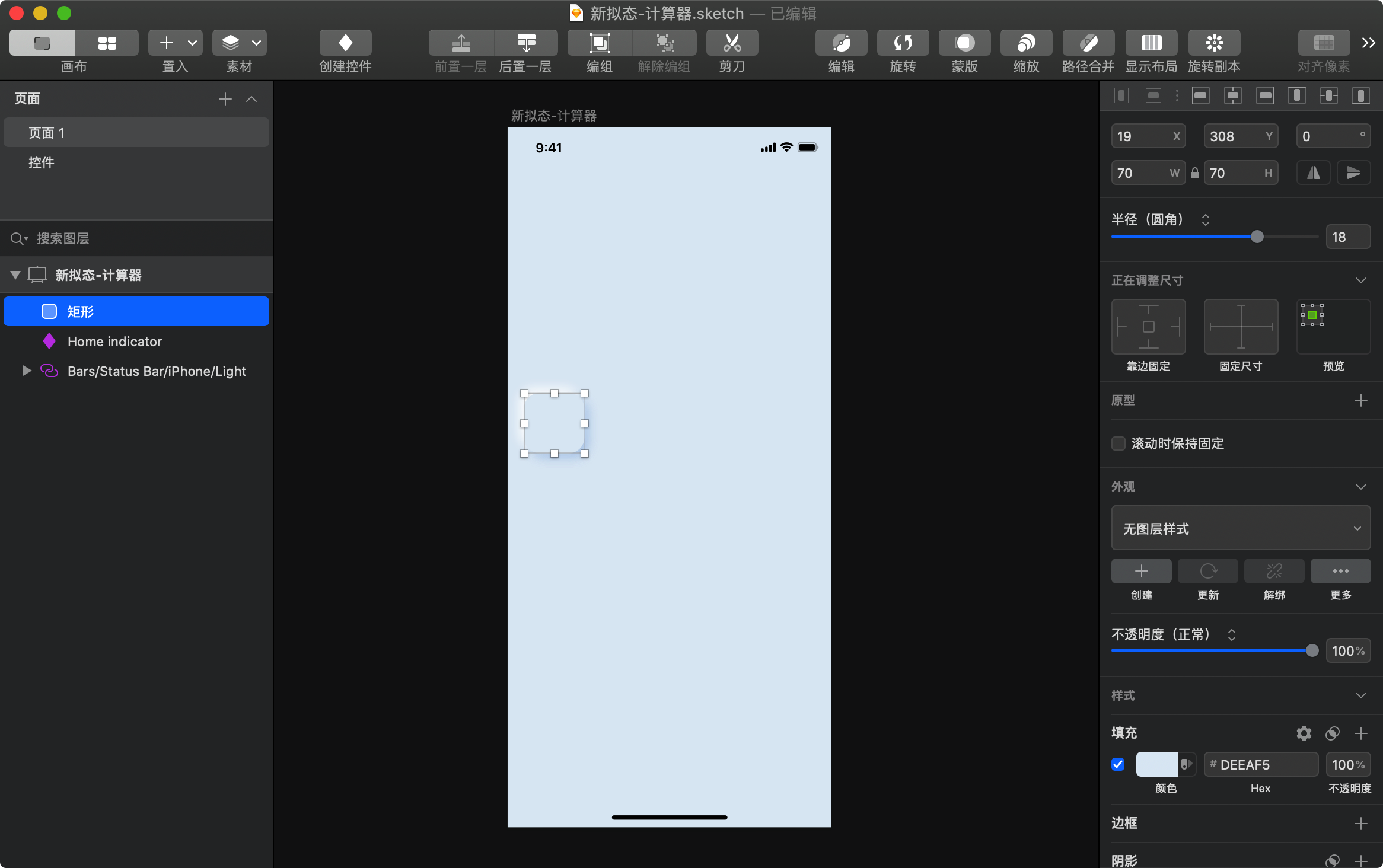Collapse the 样式 style section
Screen dimensions: 1383x868
pyautogui.click(x=1361, y=695)
